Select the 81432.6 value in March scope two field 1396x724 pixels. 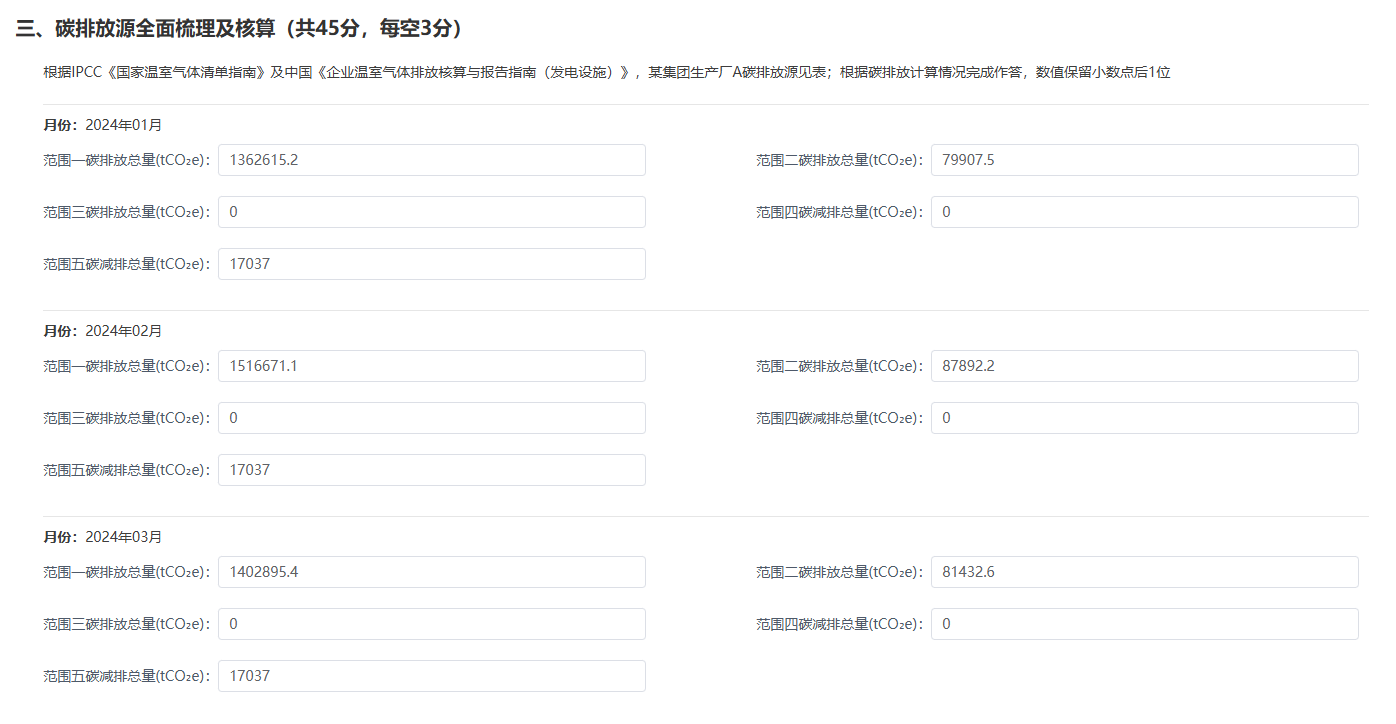[x=1145, y=572]
